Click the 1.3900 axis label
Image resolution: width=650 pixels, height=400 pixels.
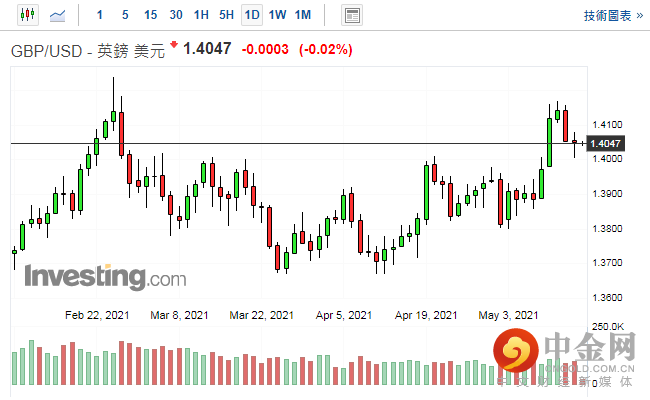tap(607, 194)
